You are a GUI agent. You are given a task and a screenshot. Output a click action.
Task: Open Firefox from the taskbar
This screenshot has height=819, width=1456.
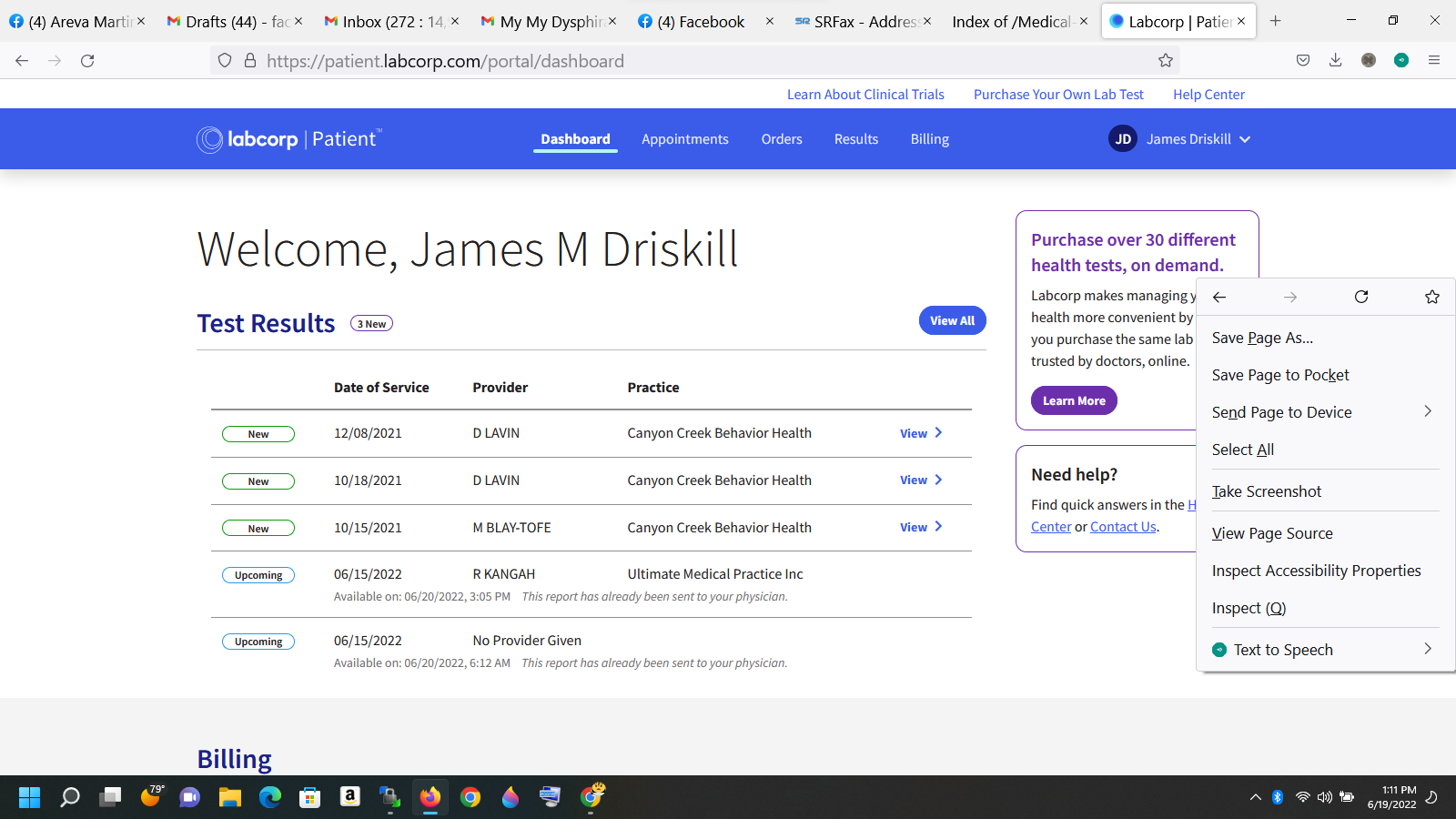click(x=430, y=797)
